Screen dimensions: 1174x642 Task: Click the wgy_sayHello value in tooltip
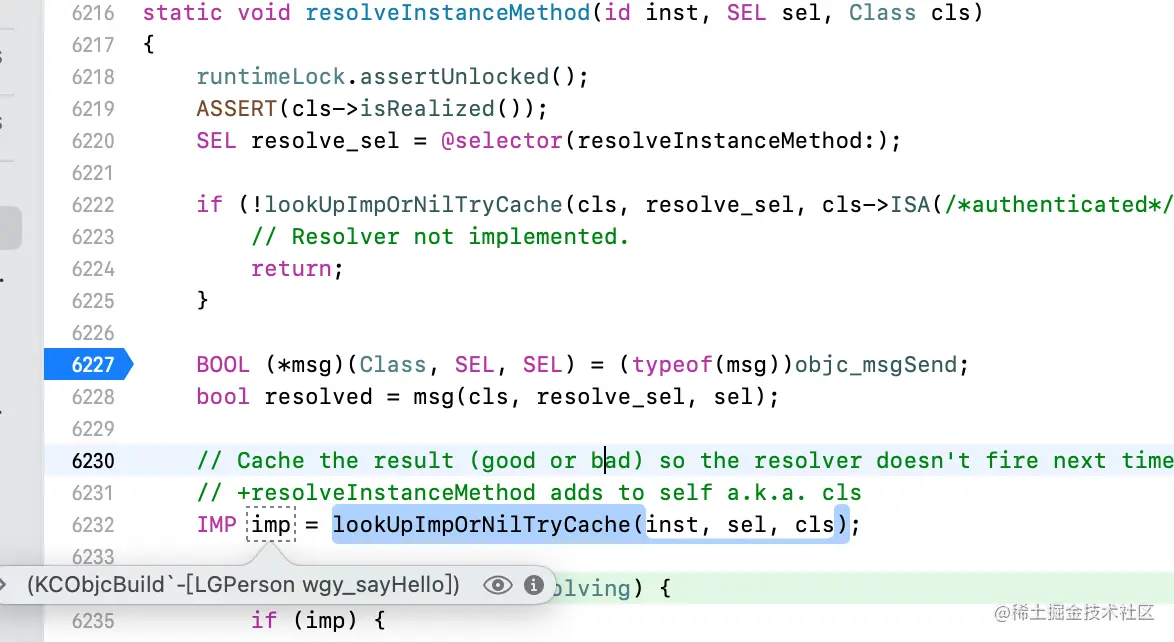[243, 585]
